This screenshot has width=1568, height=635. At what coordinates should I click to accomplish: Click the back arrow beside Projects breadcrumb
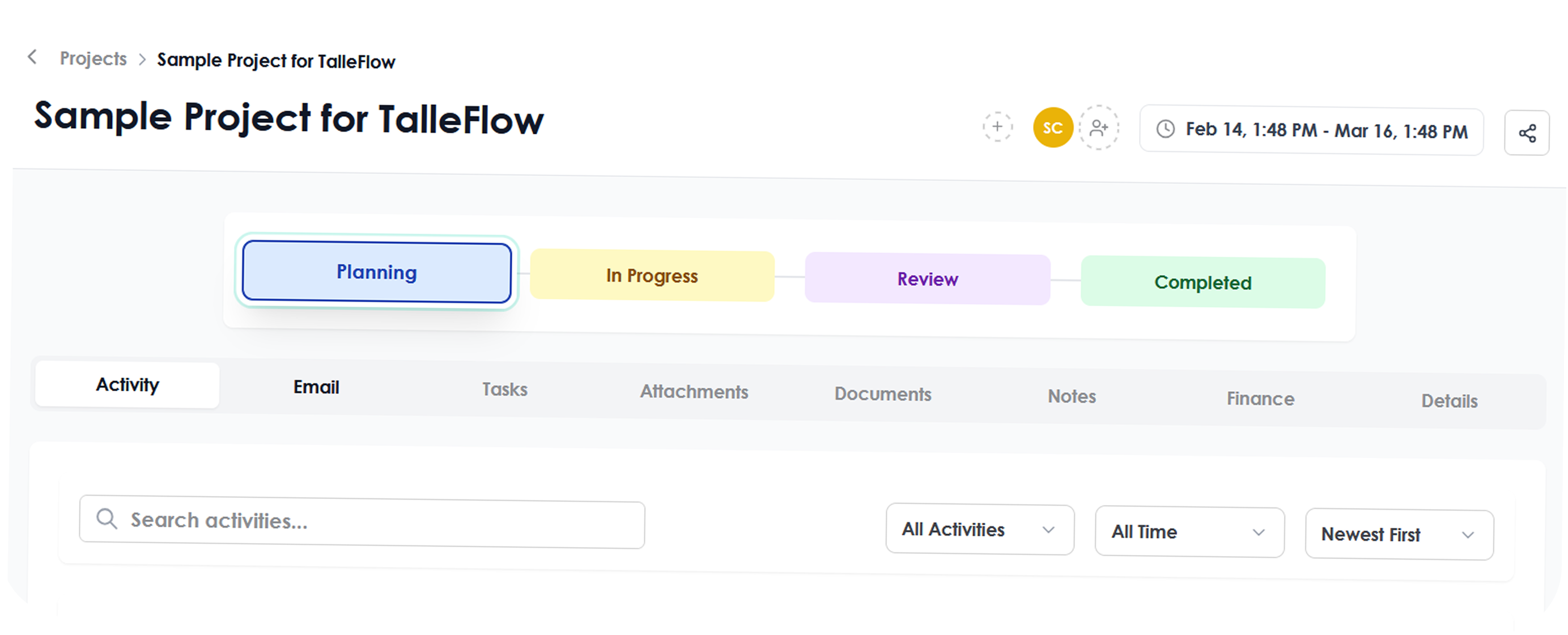(x=32, y=58)
